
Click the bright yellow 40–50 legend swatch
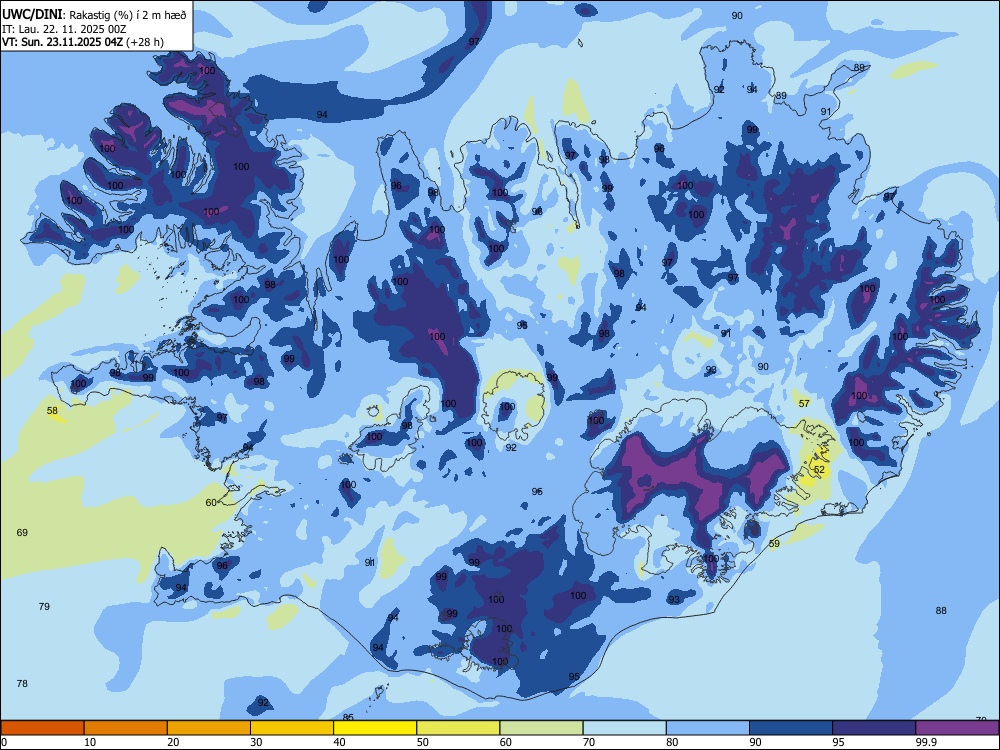click(x=375, y=728)
